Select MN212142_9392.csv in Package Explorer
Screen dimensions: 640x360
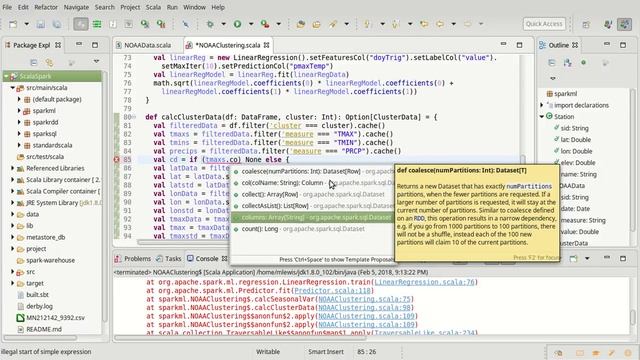click(x=51, y=317)
